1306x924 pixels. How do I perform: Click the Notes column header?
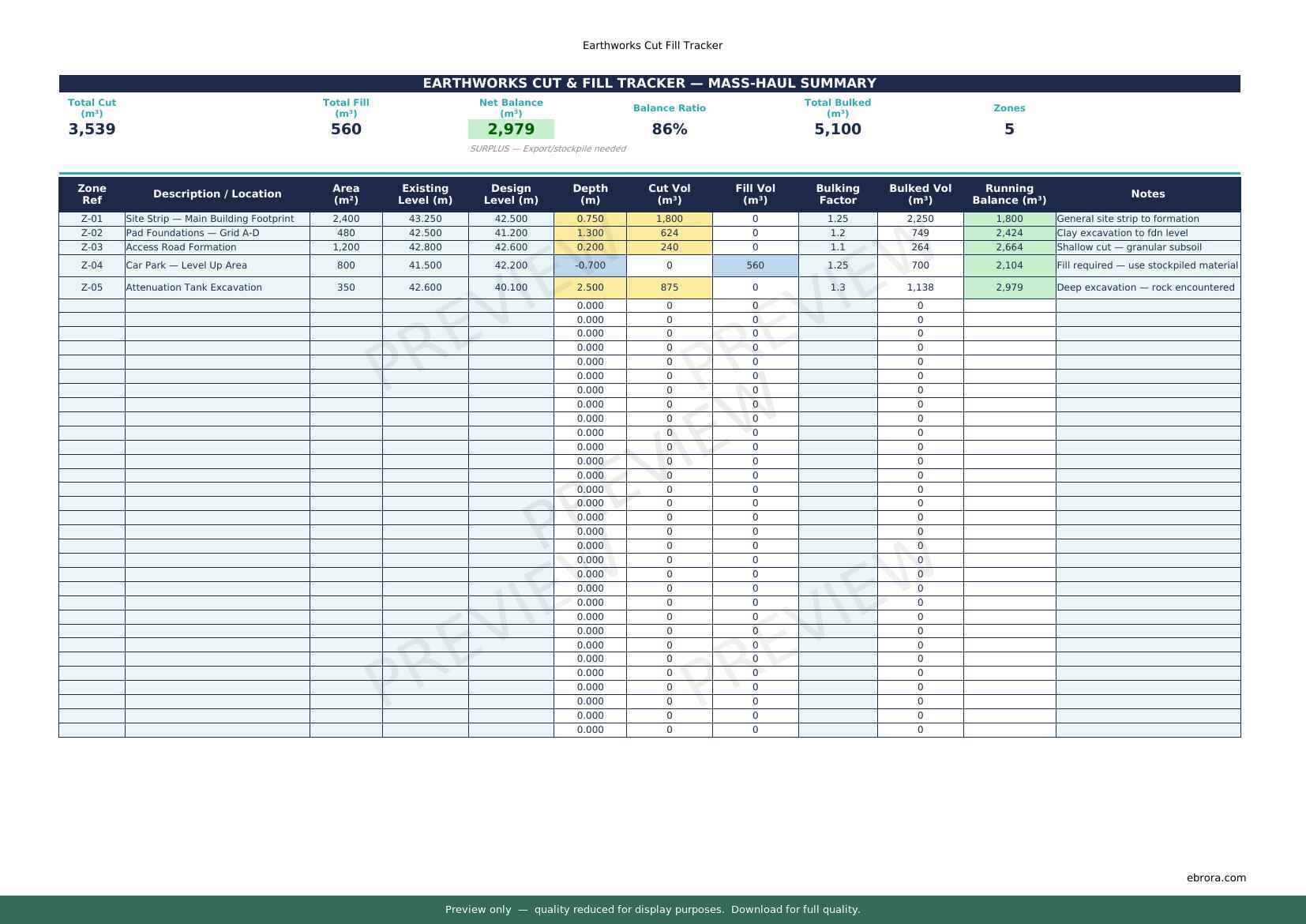click(1147, 194)
